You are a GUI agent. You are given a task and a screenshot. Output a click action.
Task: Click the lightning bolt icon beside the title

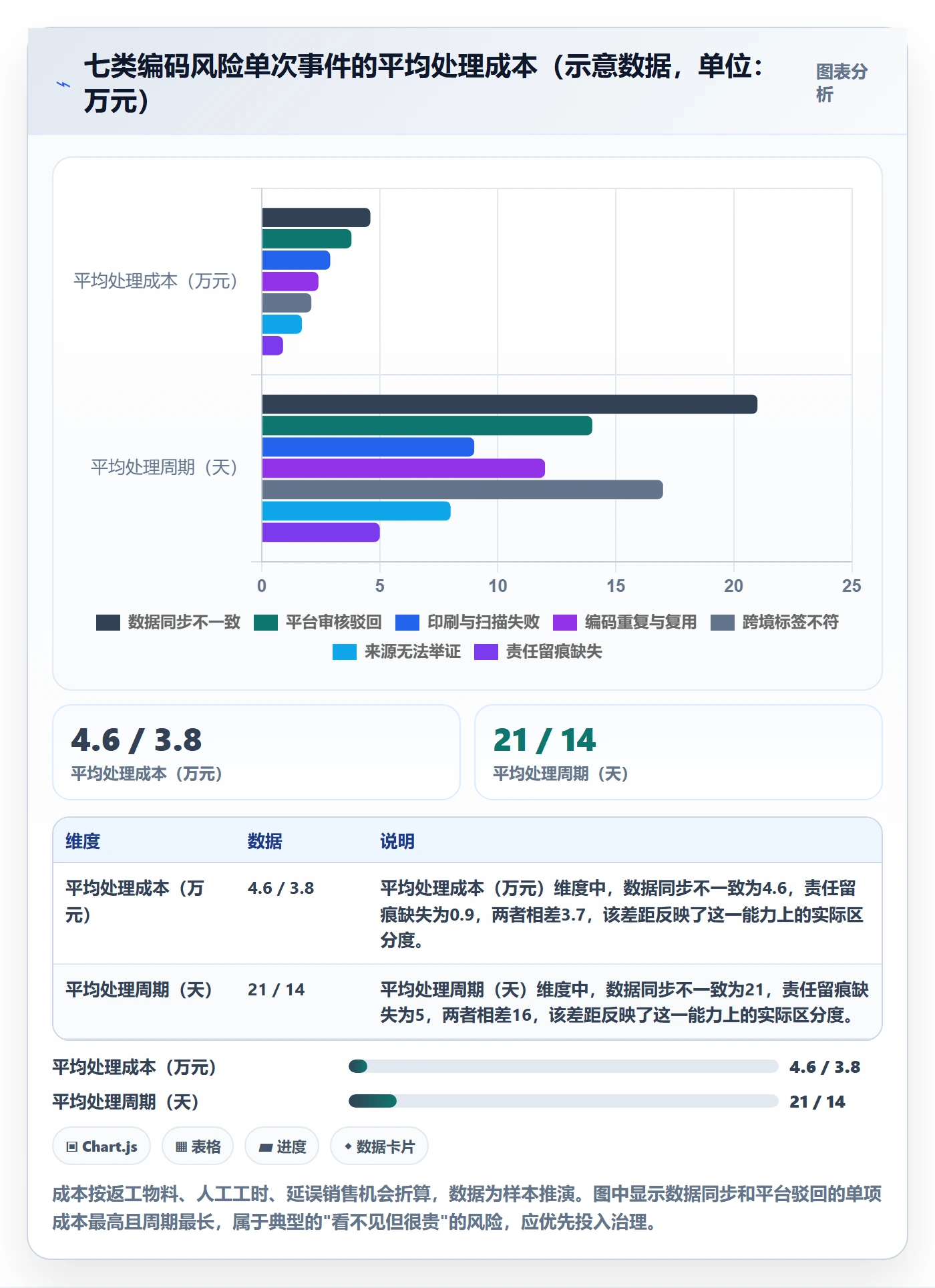pos(63,84)
